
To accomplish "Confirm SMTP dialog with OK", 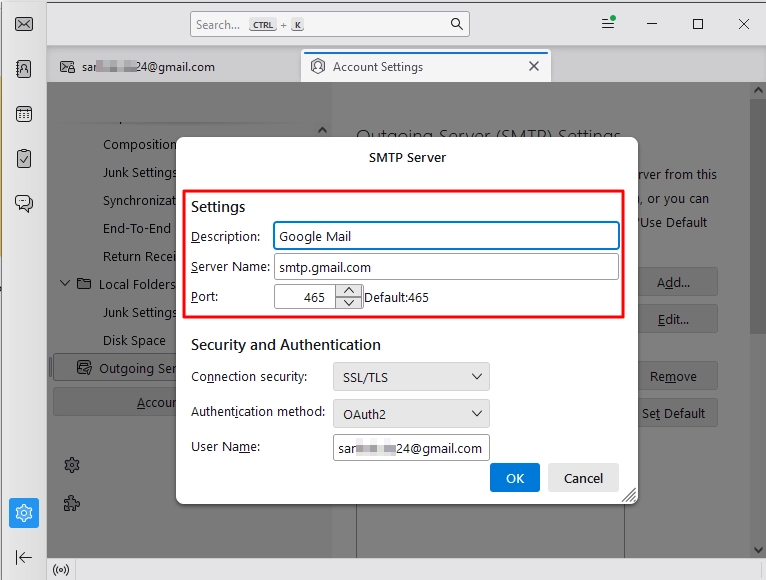I will [515, 477].
